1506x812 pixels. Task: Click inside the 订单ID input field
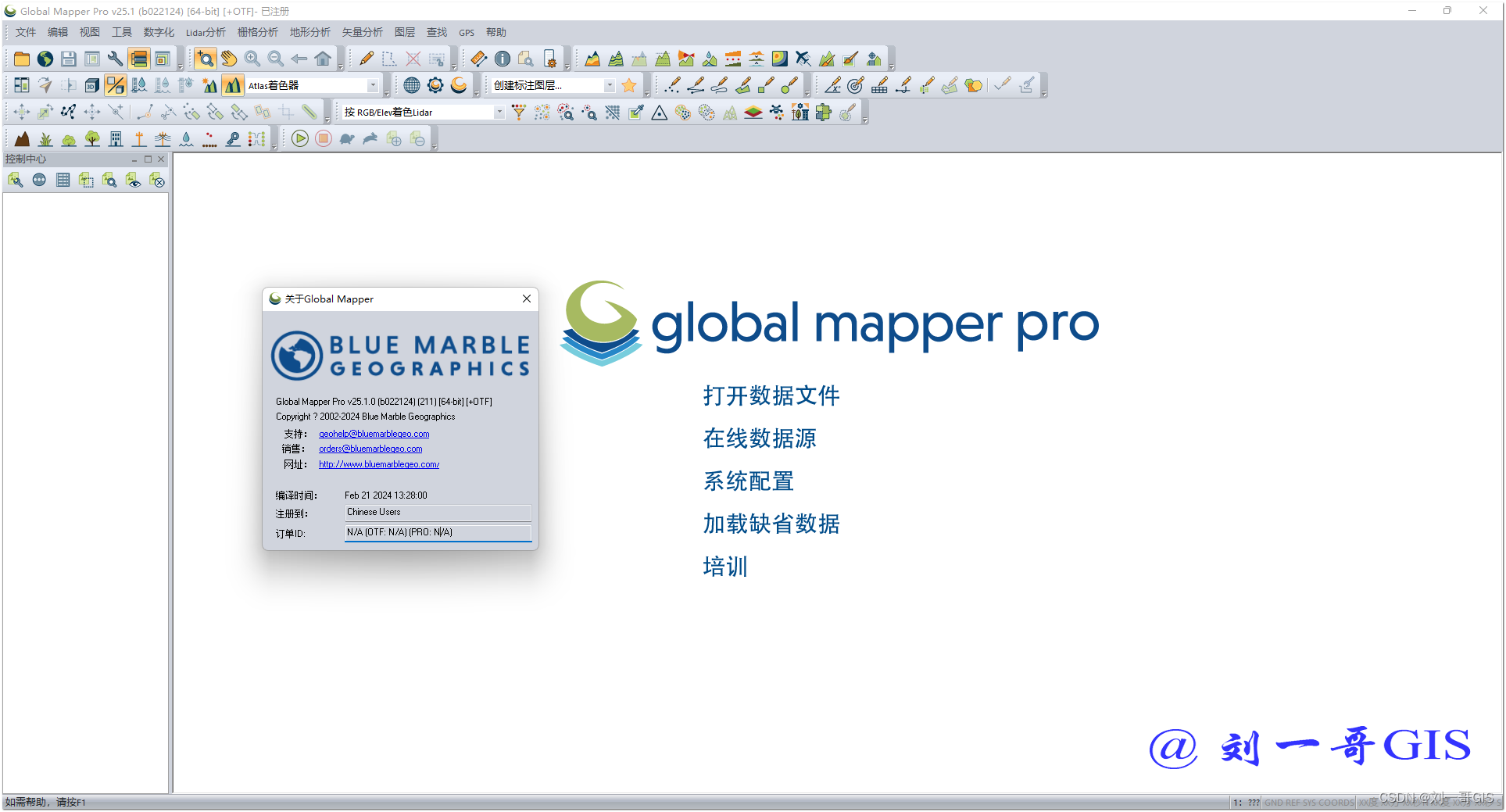(x=437, y=532)
